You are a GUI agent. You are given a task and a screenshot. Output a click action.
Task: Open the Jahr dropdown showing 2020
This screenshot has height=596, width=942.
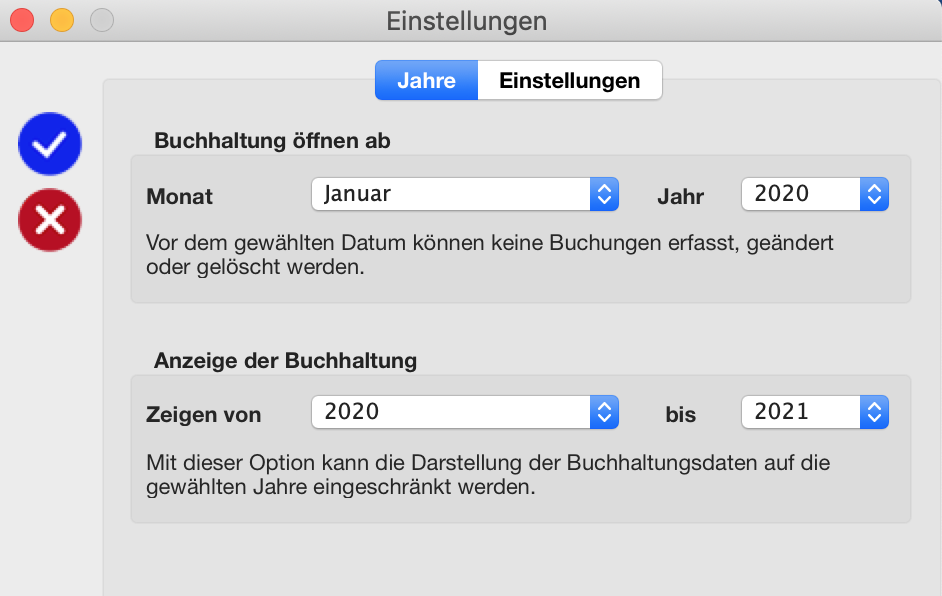click(815, 194)
